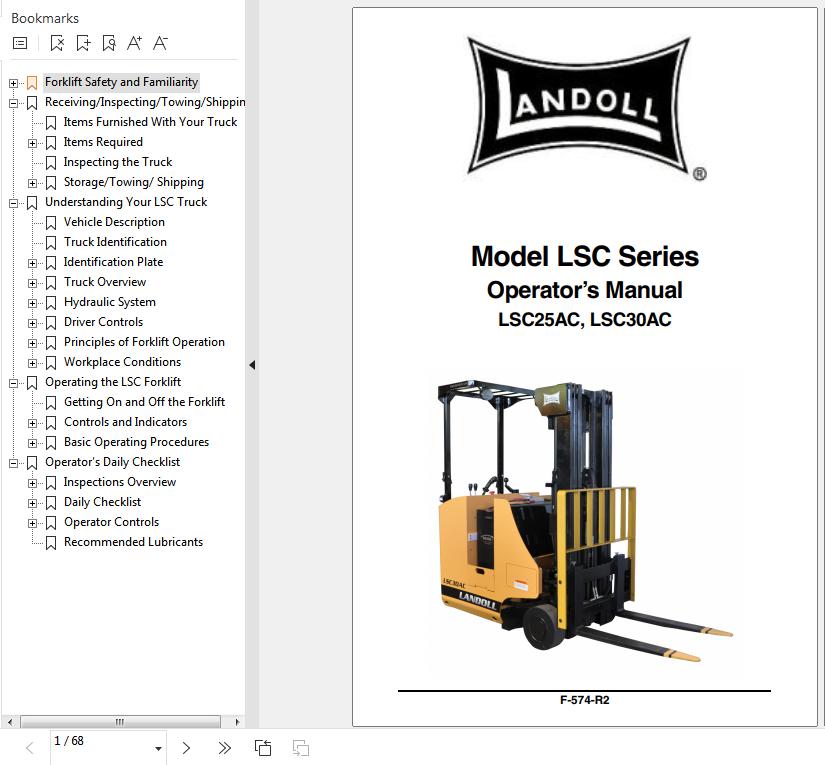Open the Hydraulic System bookmark
825x765 pixels.
(x=109, y=302)
